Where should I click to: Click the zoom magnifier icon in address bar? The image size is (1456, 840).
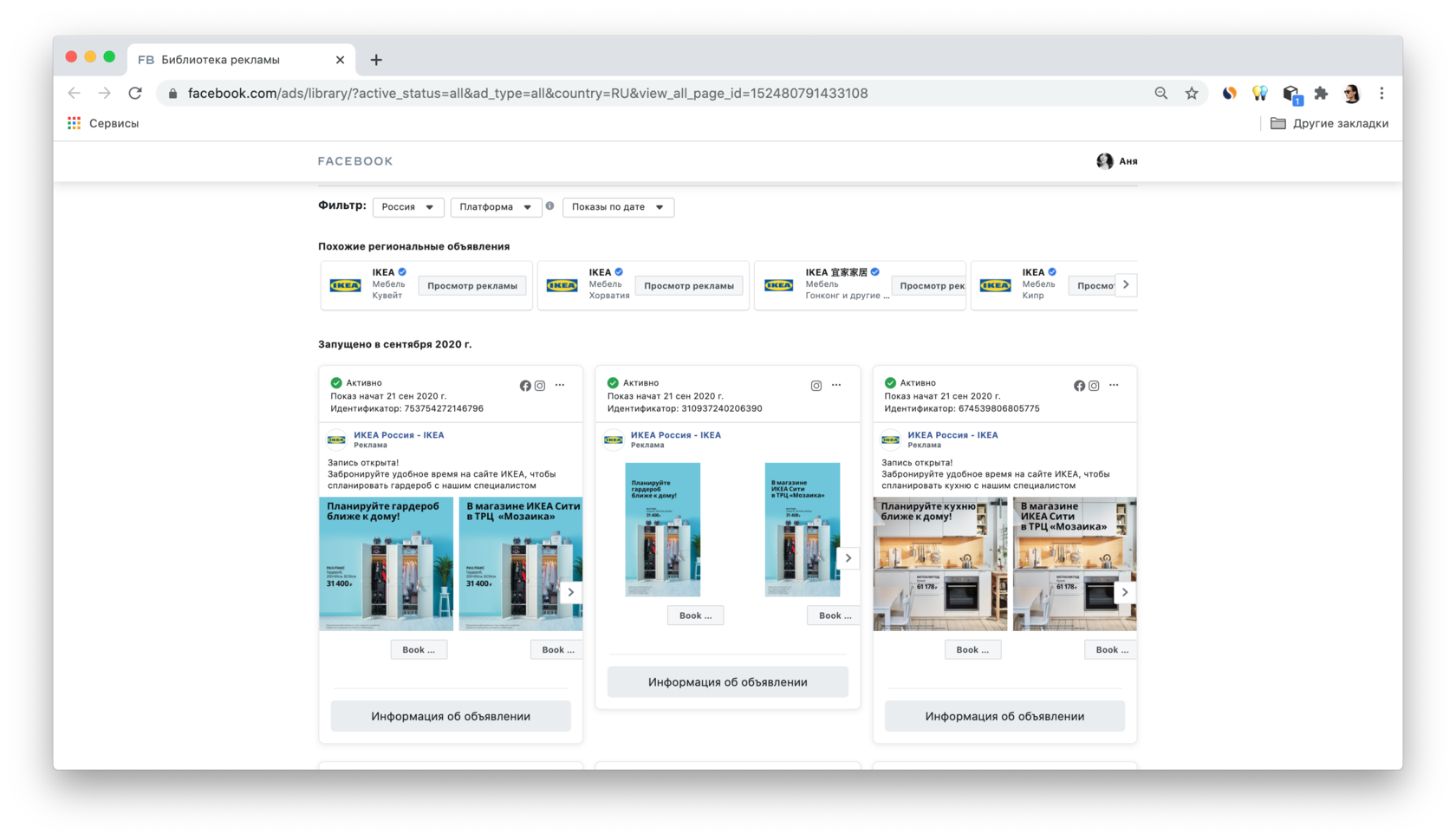(x=1161, y=94)
